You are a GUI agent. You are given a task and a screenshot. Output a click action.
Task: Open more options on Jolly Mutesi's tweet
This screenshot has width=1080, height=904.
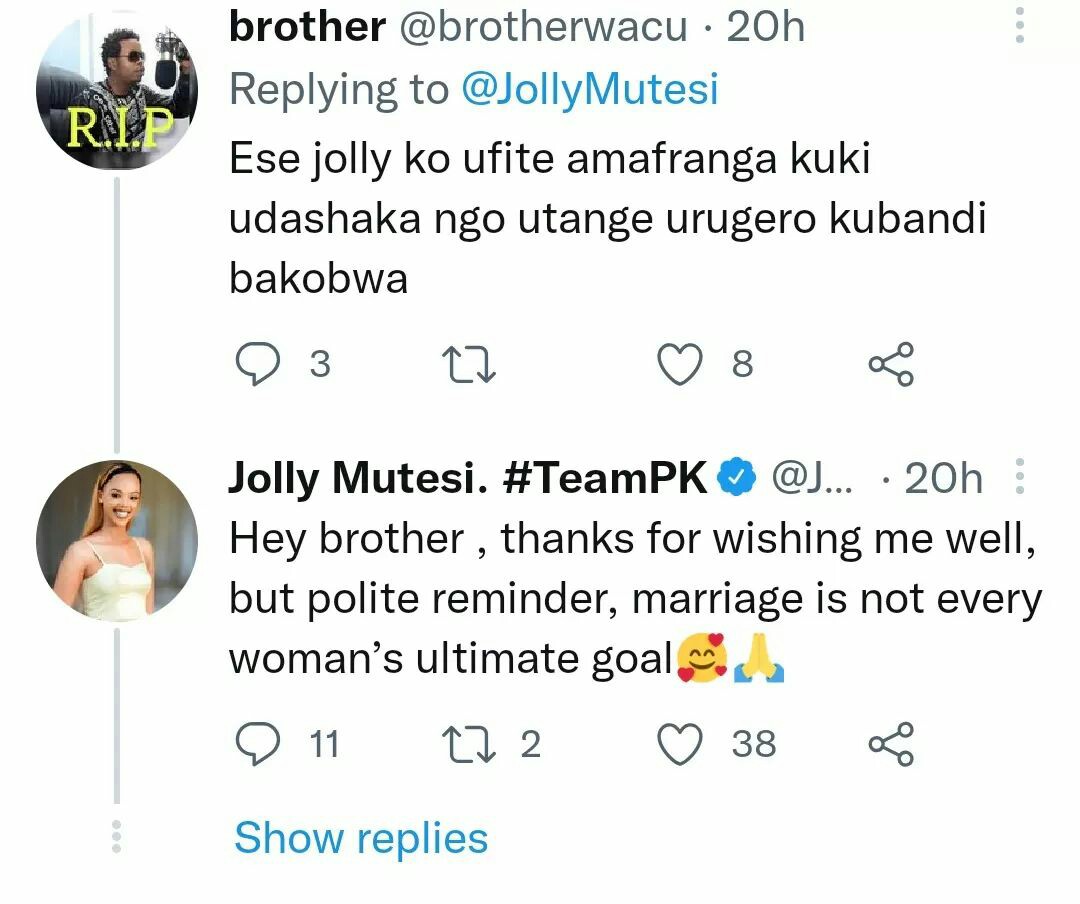point(1020,477)
